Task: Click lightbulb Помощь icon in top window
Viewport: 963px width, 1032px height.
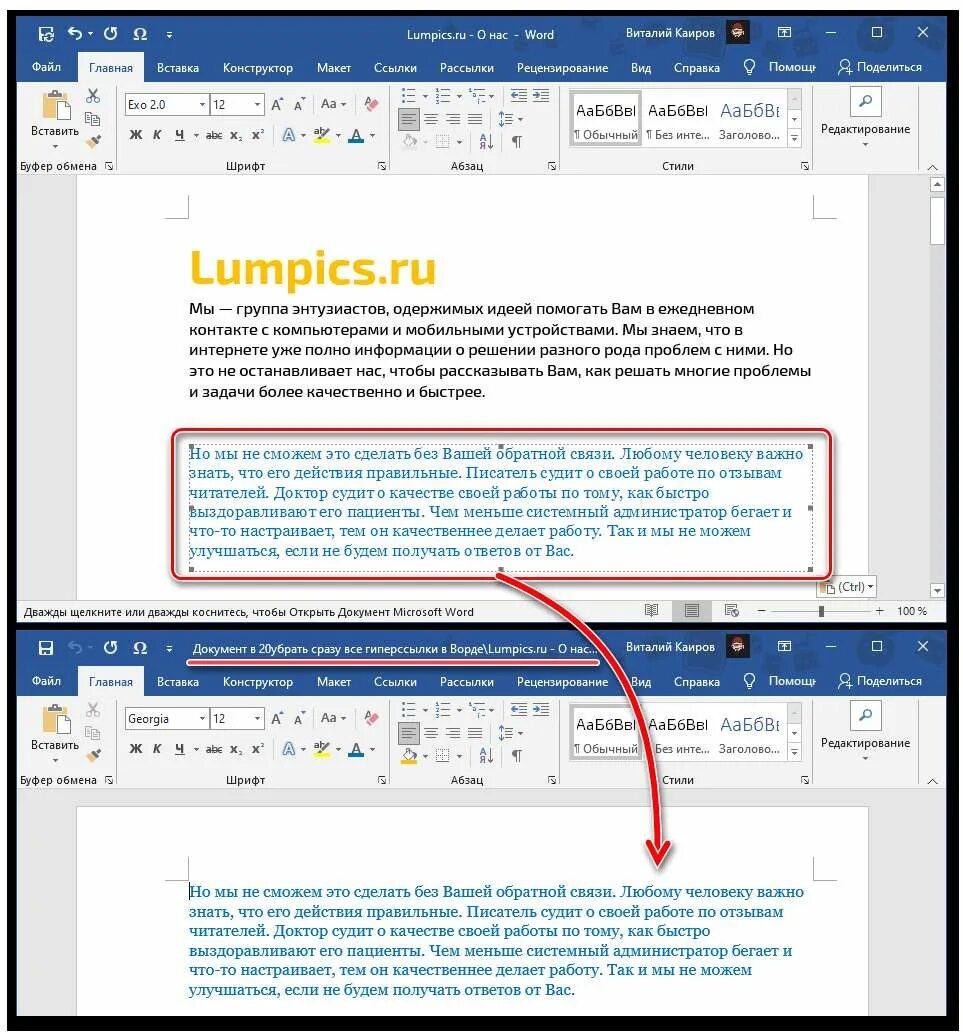Action: (749, 66)
